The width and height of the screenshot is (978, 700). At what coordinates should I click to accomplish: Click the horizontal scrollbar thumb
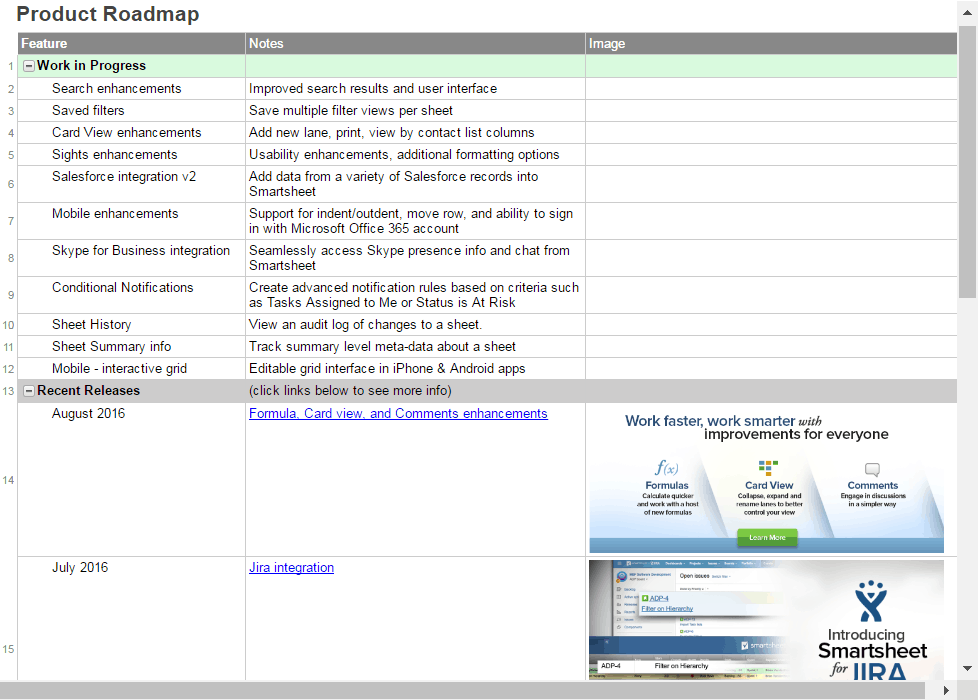coord(462,691)
